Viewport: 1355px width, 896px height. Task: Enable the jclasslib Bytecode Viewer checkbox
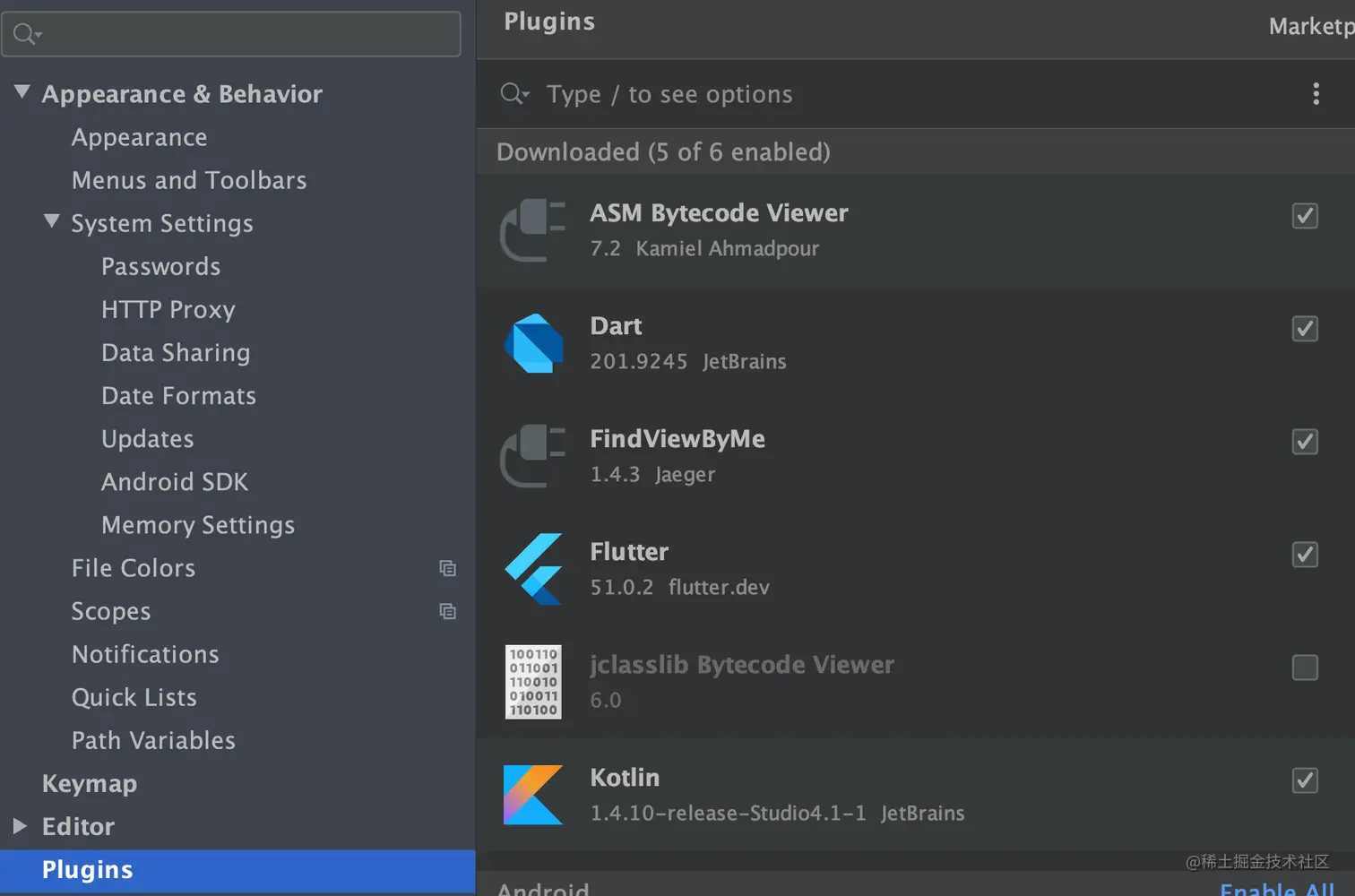[x=1305, y=668]
